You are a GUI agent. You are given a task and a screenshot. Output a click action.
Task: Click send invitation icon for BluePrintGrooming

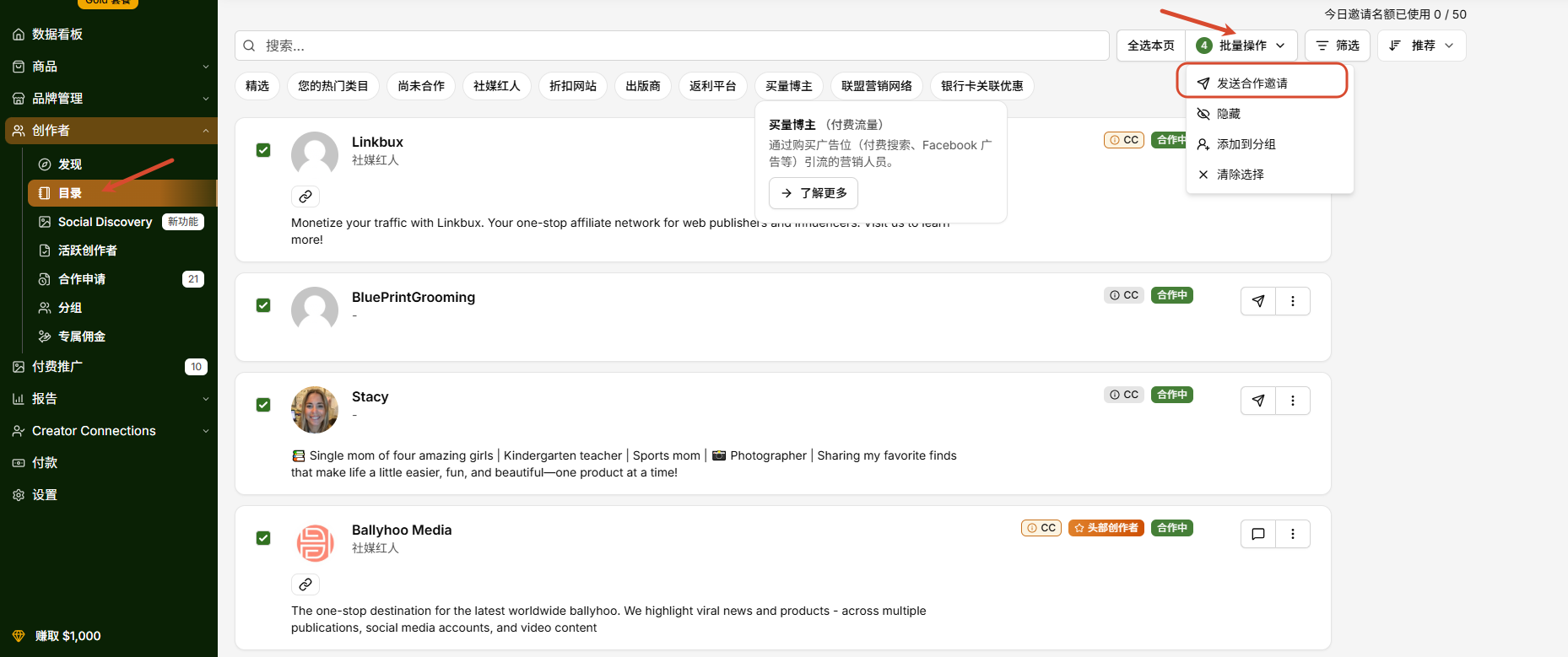[1258, 301]
